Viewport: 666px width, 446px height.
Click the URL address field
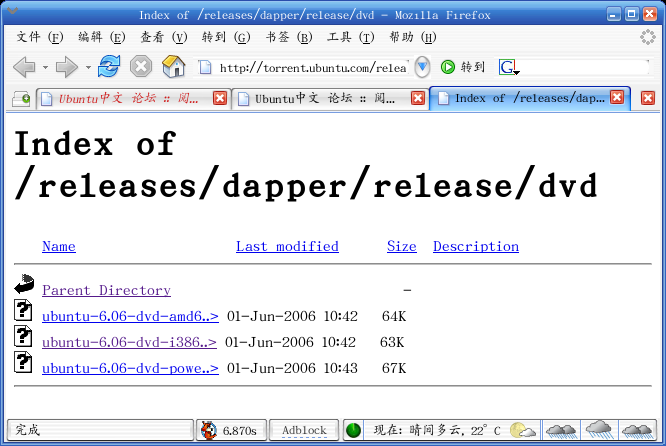click(313, 68)
